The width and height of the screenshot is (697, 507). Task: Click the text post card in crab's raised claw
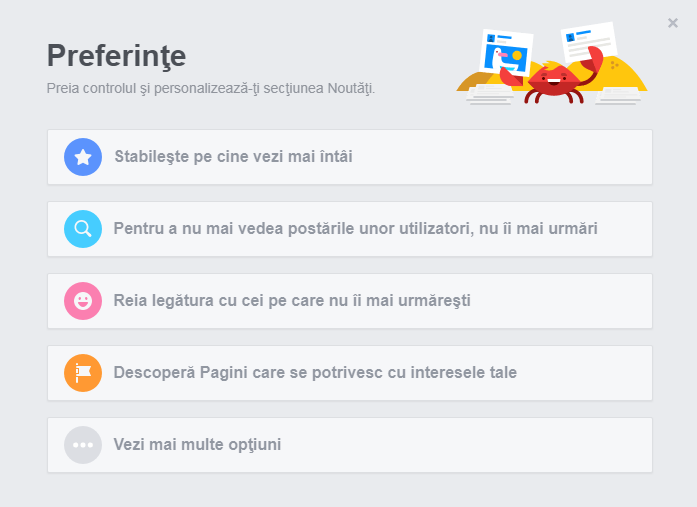pos(588,42)
